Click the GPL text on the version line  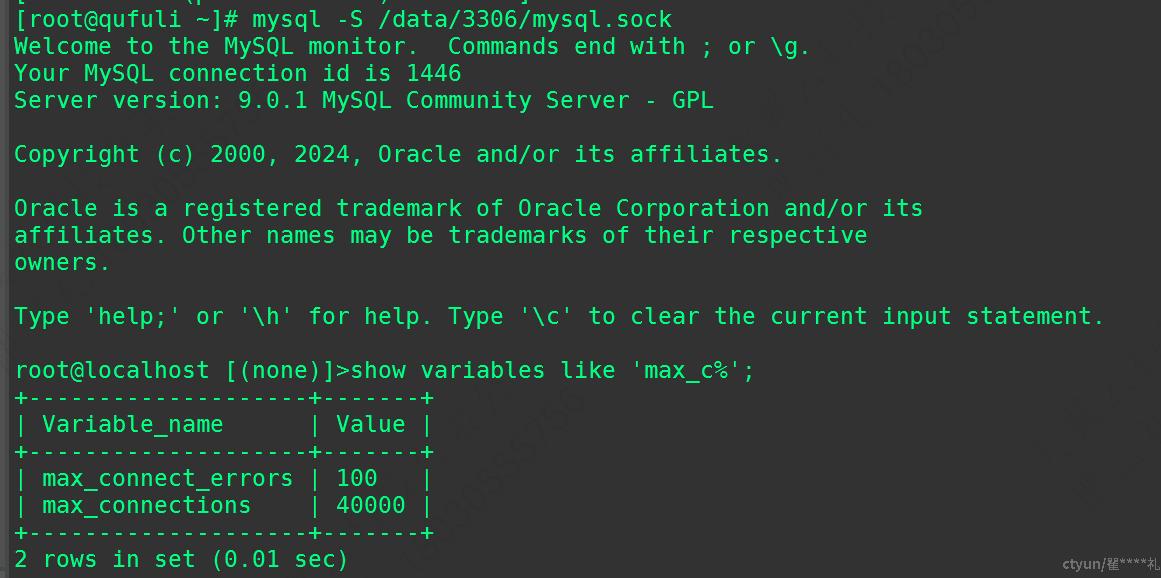tap(692, 100)
